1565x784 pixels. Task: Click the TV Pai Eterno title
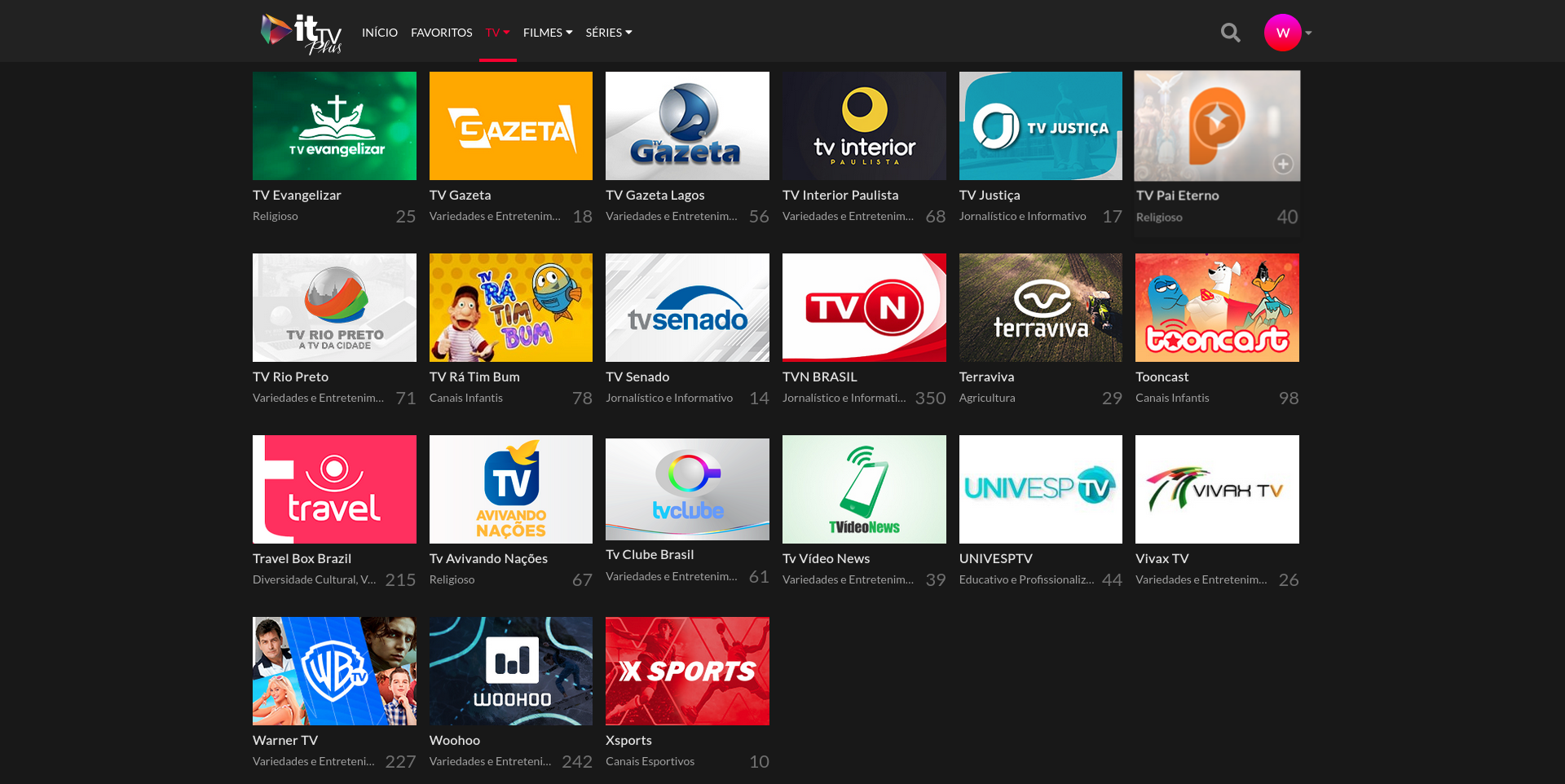tap(1177, 196)
